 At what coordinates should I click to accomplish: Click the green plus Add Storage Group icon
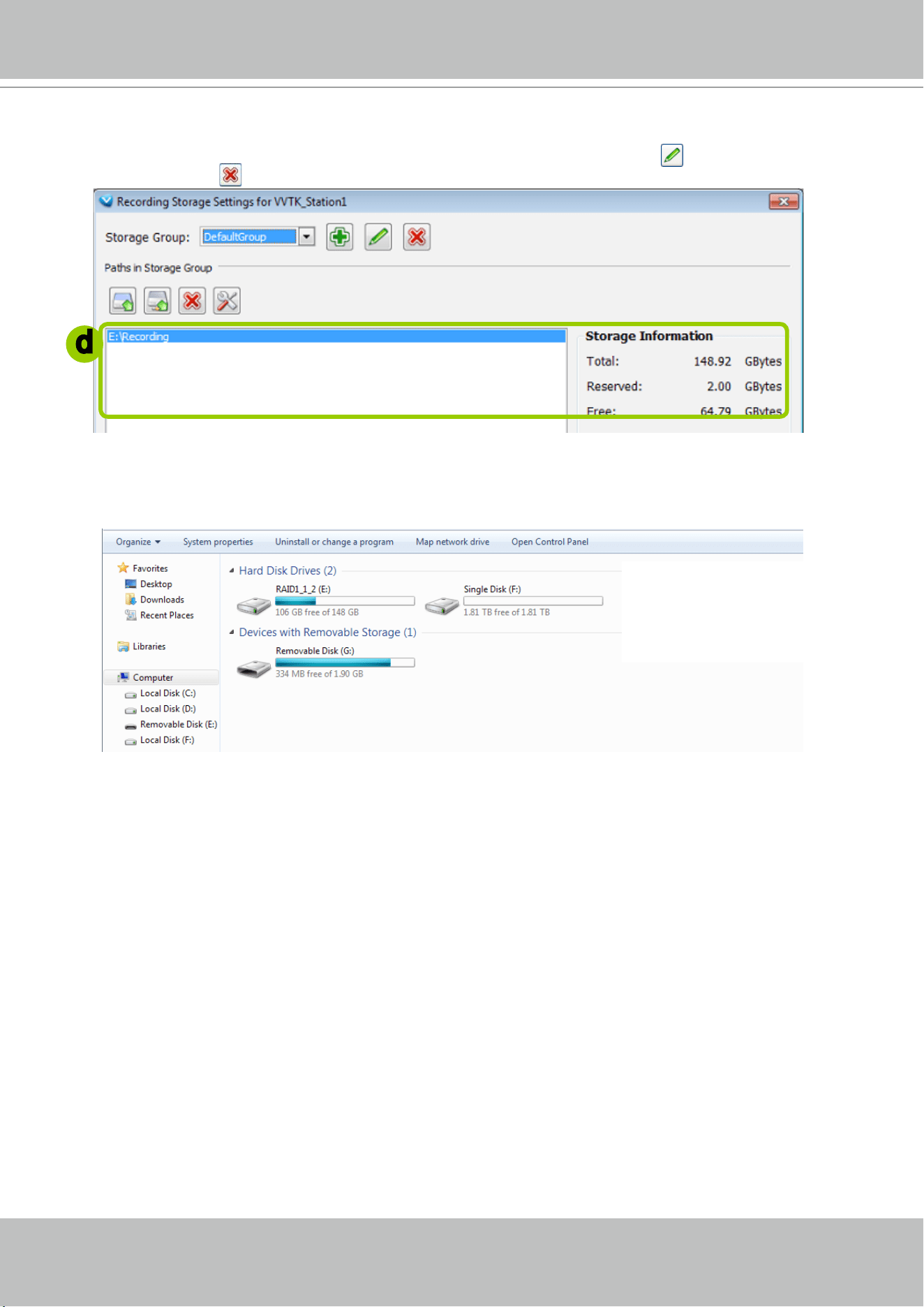click(x=340, y=237)
